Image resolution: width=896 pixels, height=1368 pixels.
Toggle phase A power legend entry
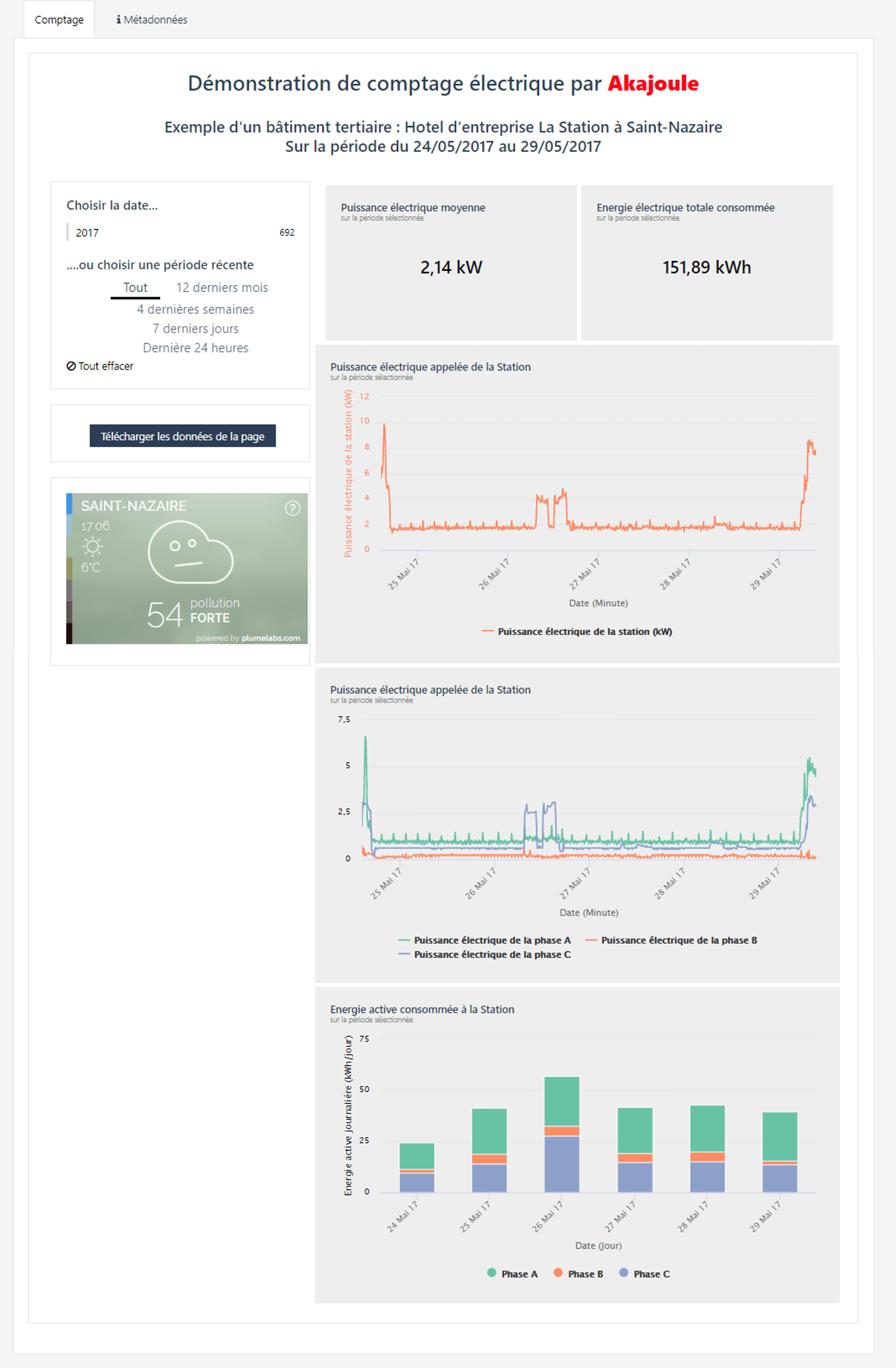tap(485, 940)
